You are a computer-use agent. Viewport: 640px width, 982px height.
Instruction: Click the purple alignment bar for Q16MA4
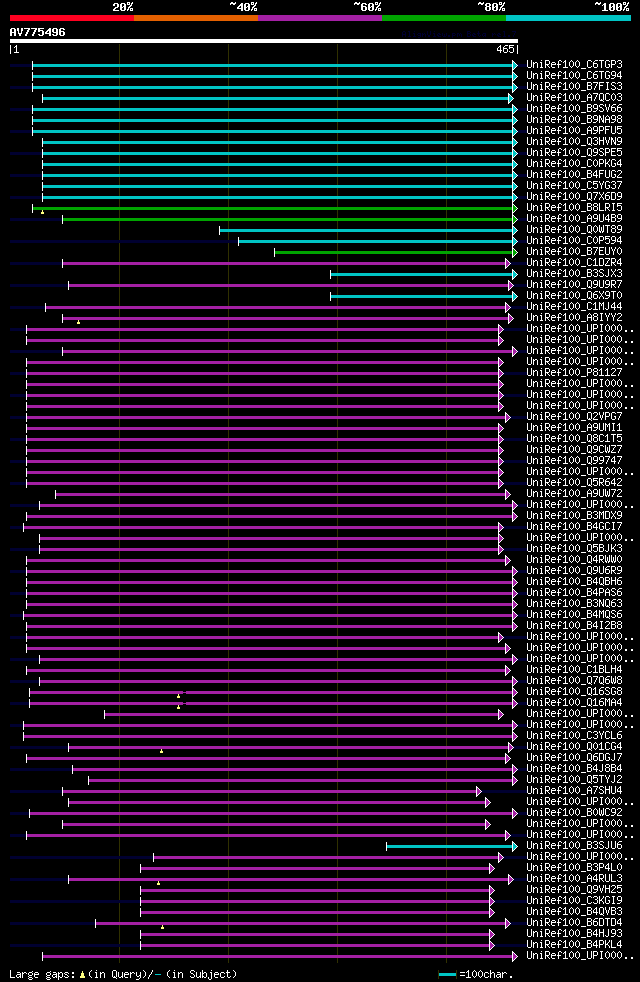click(x=274, y=703)
